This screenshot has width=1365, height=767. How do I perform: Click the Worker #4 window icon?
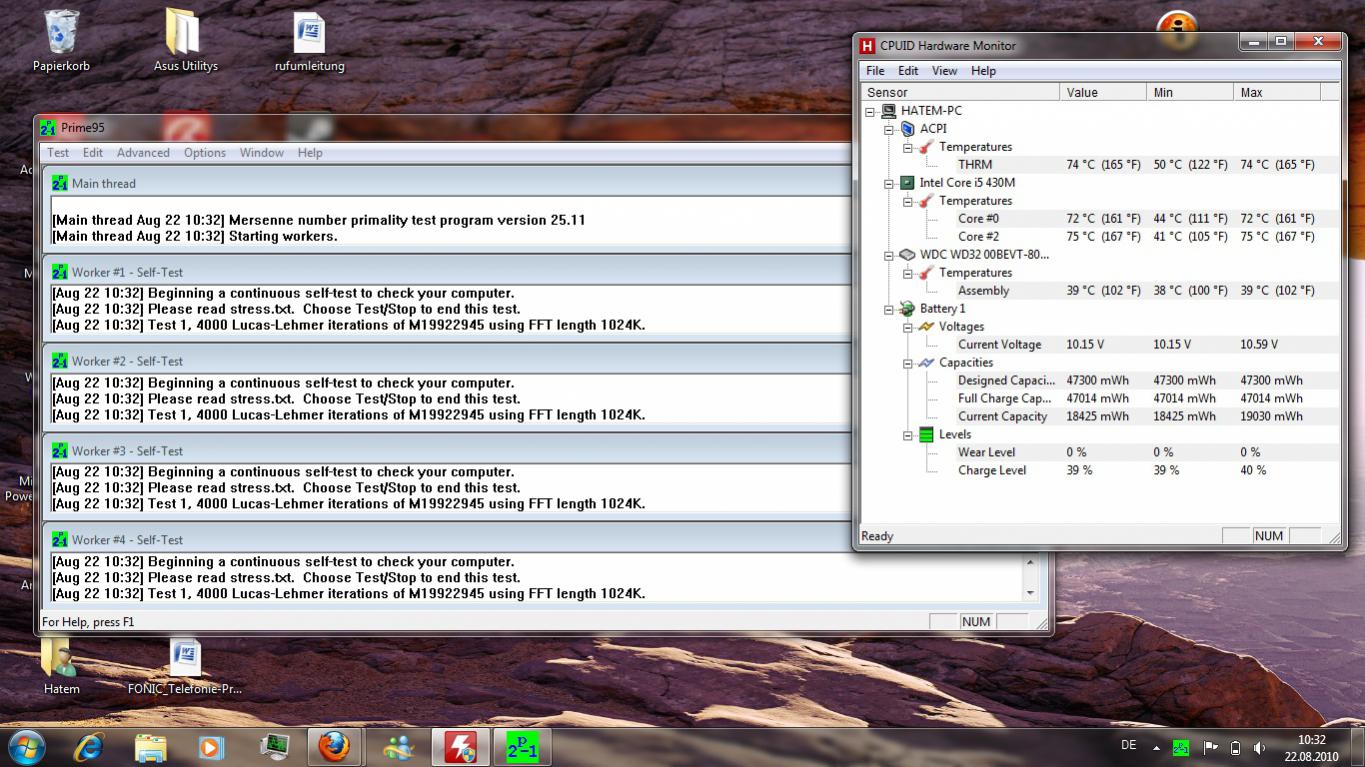(60, 539)
